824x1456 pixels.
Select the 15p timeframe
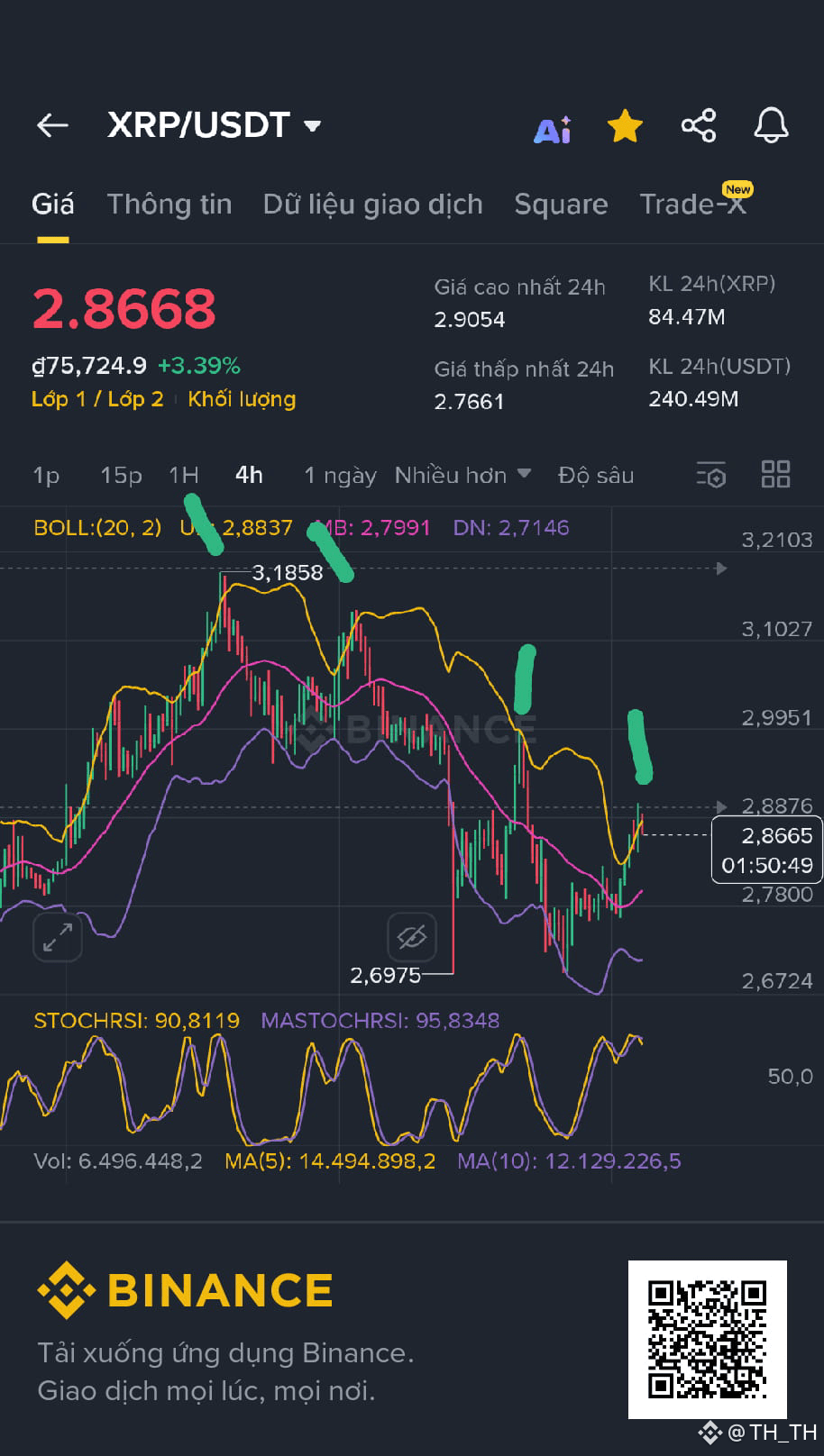[121, 475]
